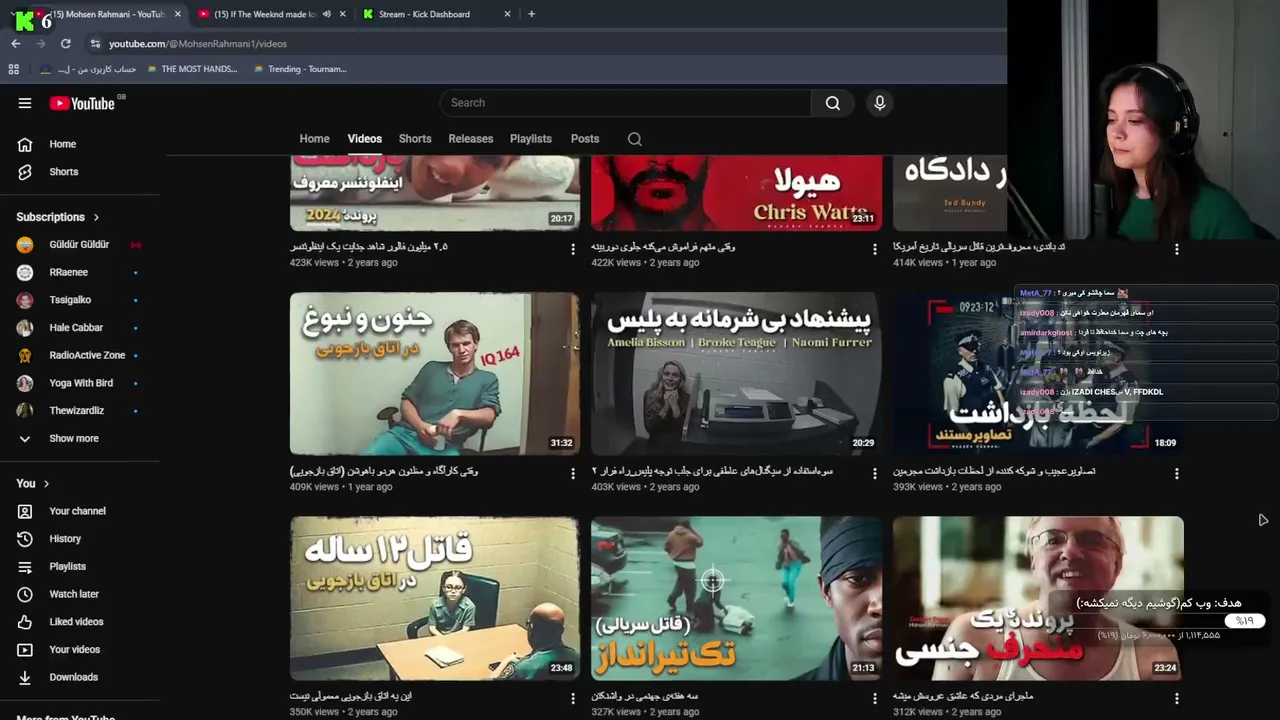Open the channel Releases tab
Image resolution: width=1280 pixels, height=720 pixels.
pos(471,139)
